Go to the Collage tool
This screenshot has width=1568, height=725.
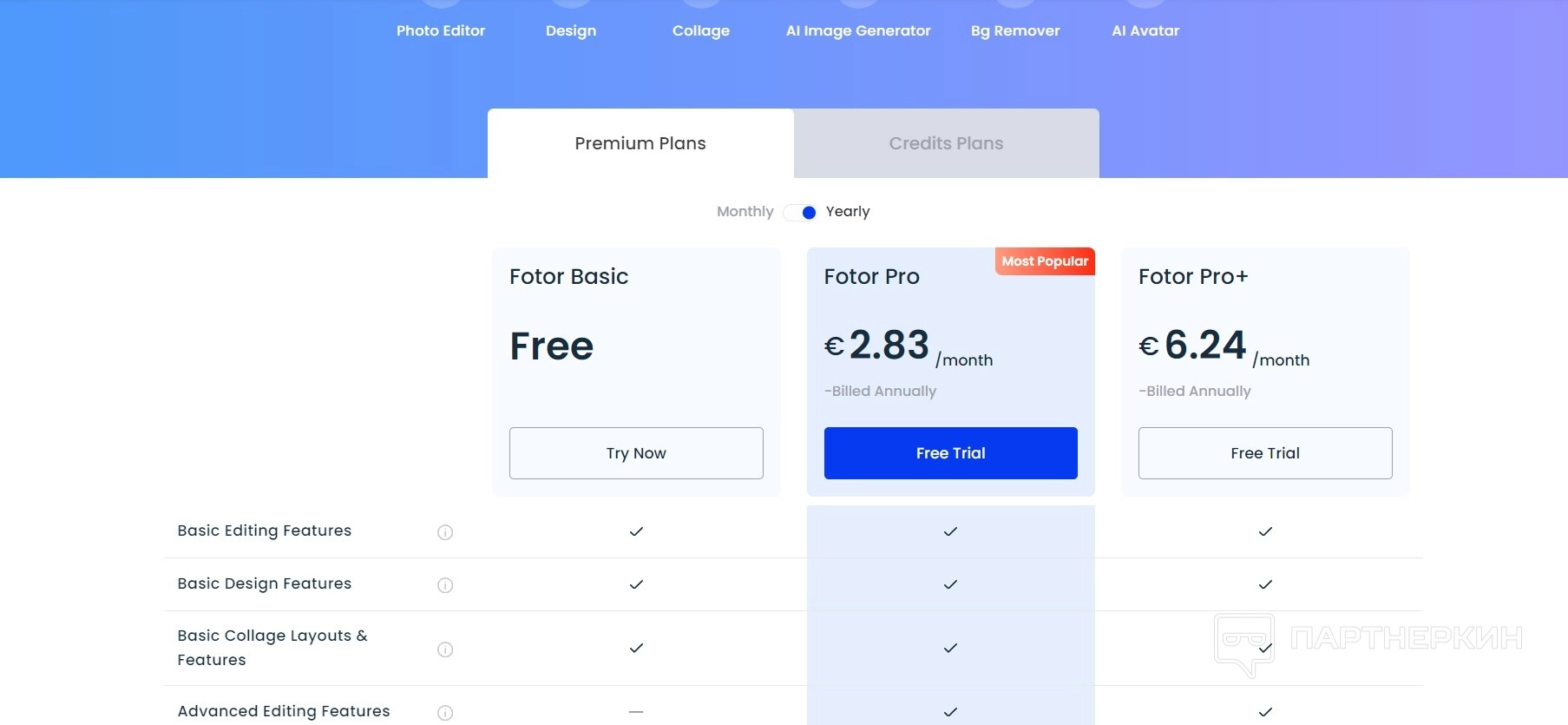[x=701, y=30]
